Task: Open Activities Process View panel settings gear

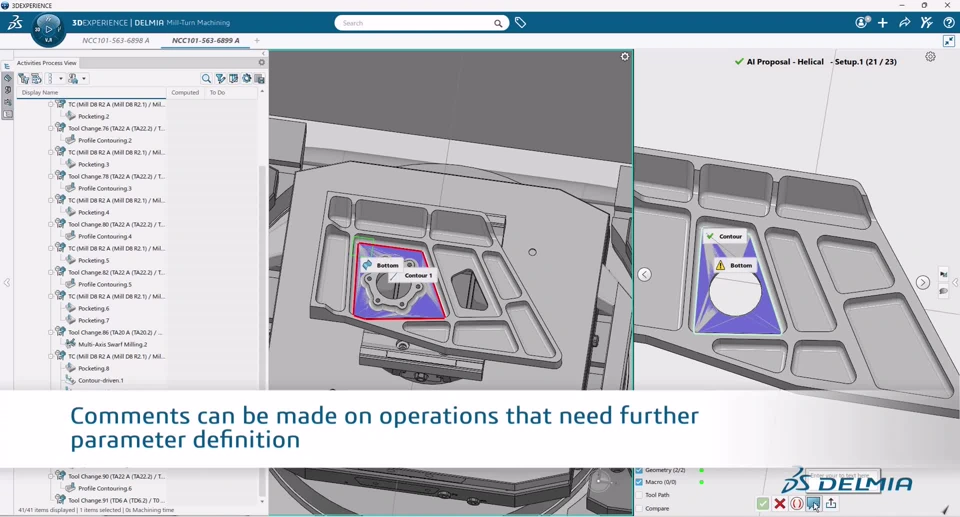Action: 261,62
